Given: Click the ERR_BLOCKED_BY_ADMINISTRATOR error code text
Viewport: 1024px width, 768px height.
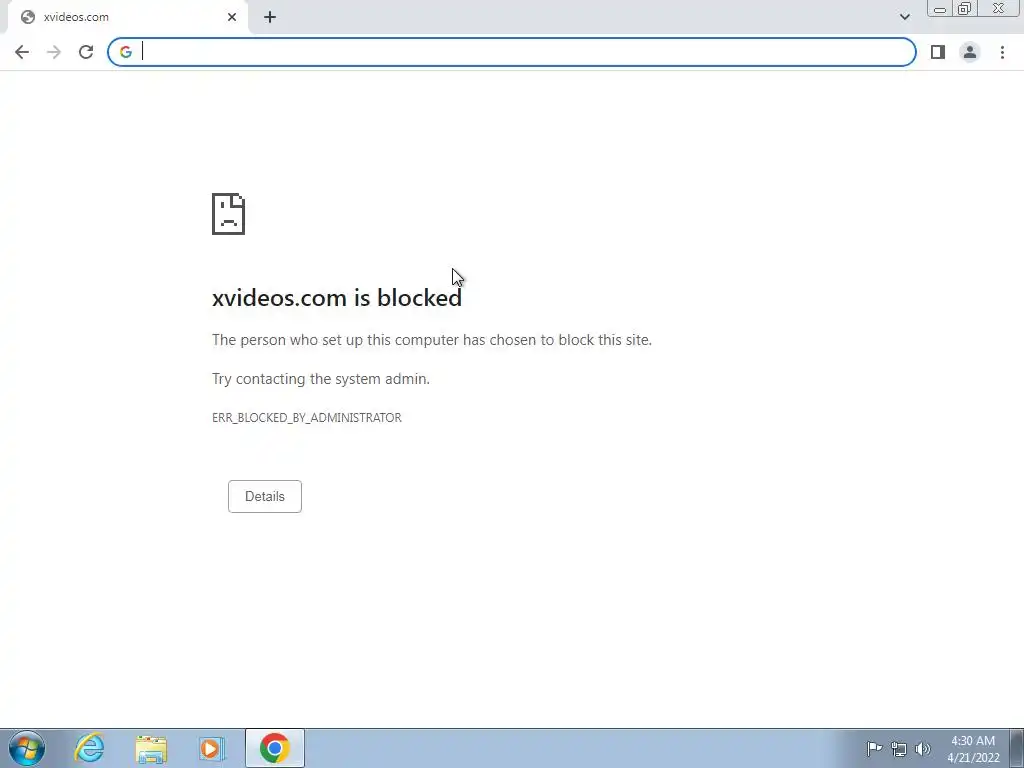Looking at the screenshot, I should pyautogui.click(x=307, y=418).
